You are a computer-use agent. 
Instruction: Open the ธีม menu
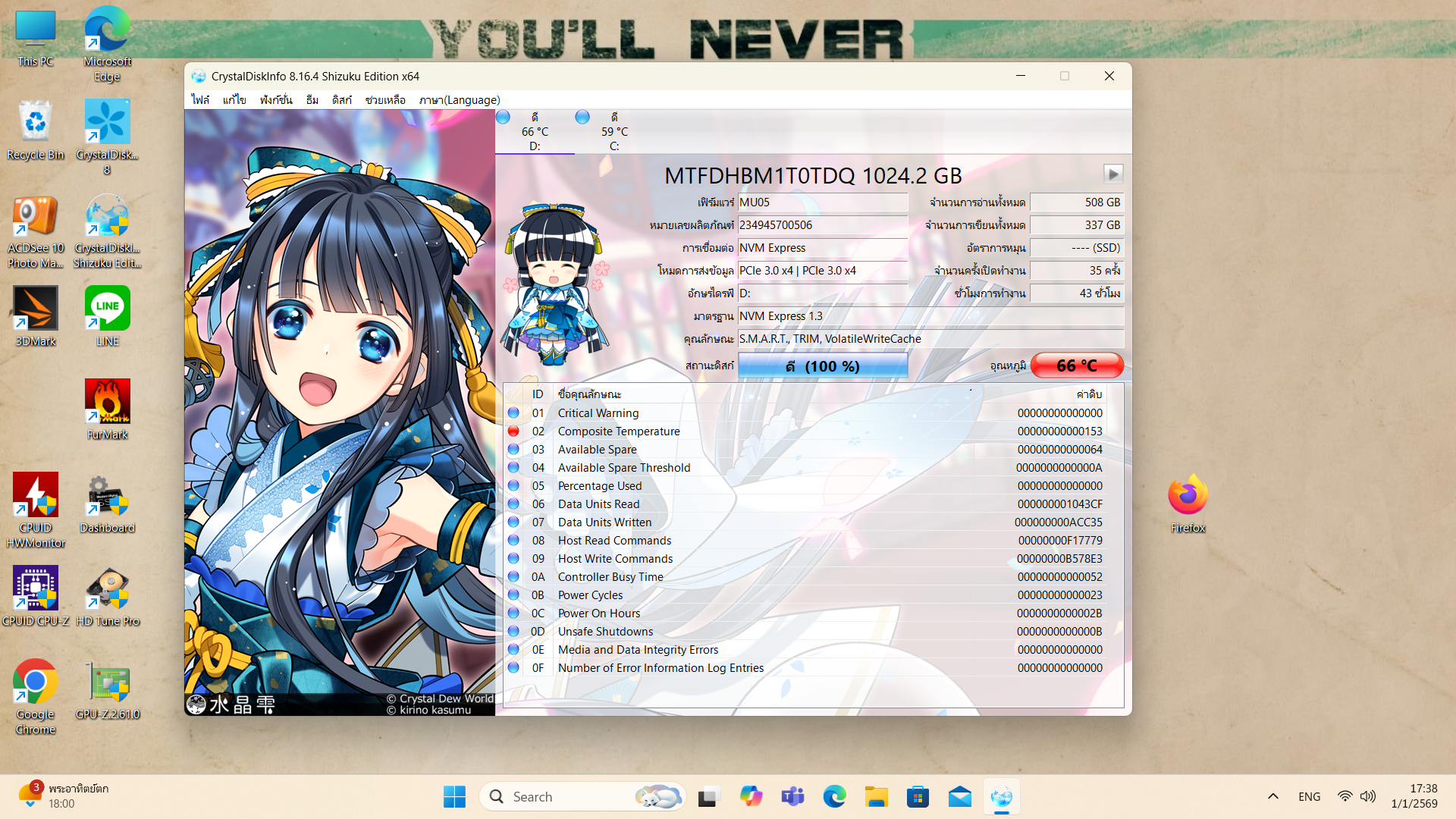tap(312, 100)
